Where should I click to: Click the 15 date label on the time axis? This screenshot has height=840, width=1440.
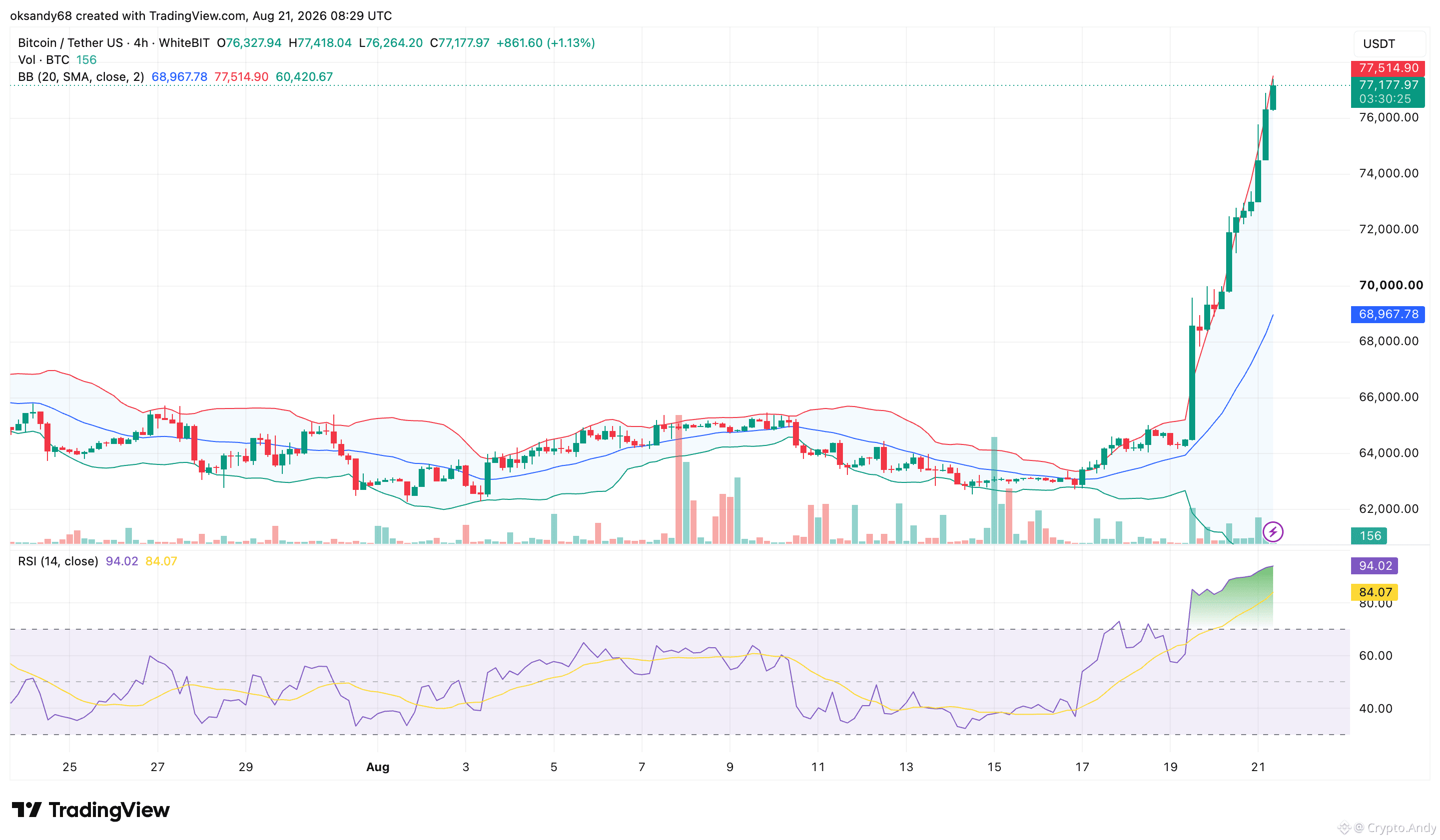(994, 767)
